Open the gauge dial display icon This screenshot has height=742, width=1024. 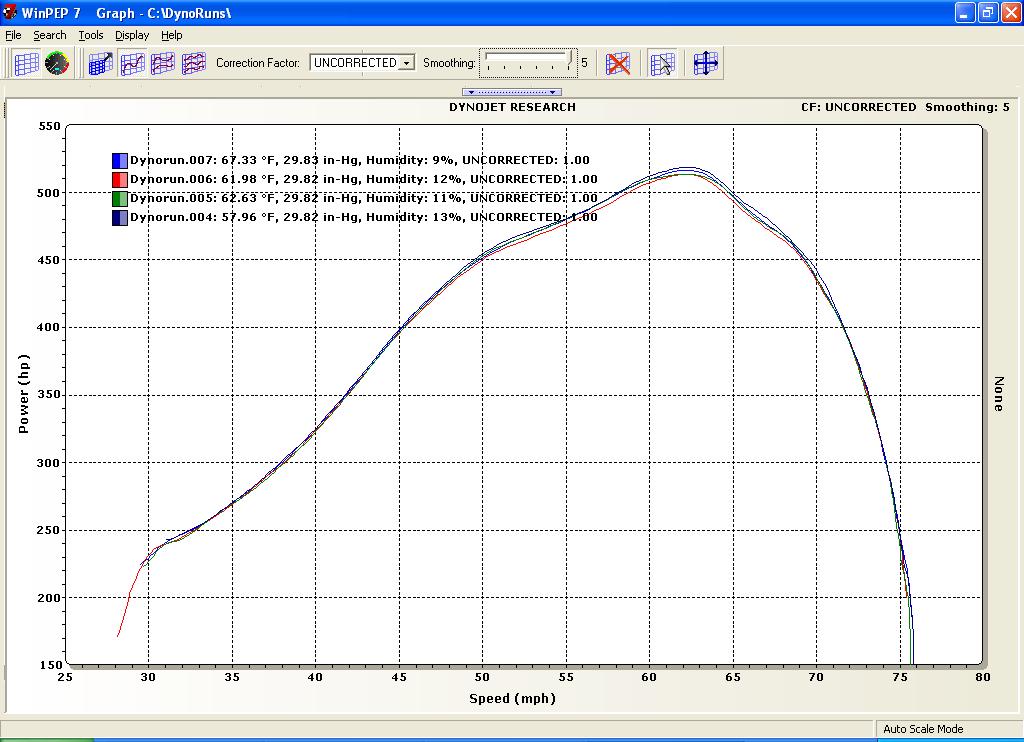pos(57,63)
